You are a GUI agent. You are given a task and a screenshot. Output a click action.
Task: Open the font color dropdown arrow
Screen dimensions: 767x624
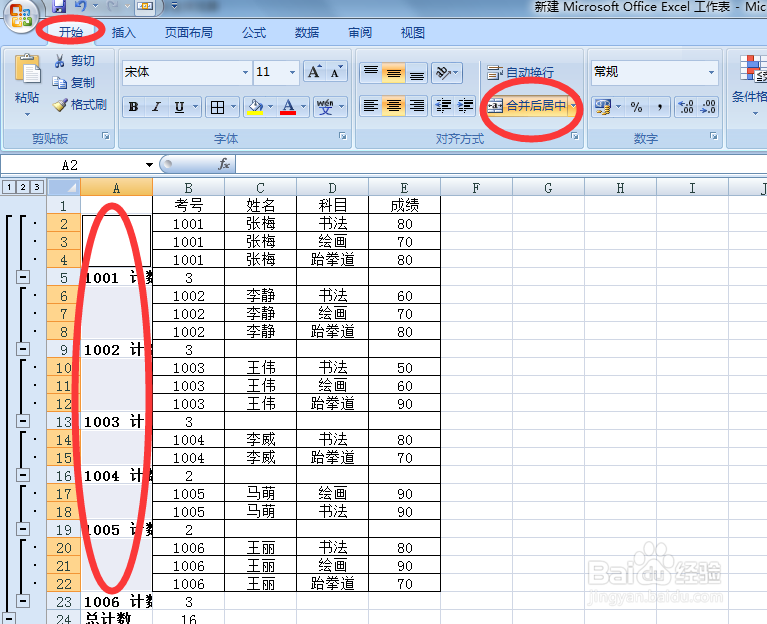pos(304,107)
